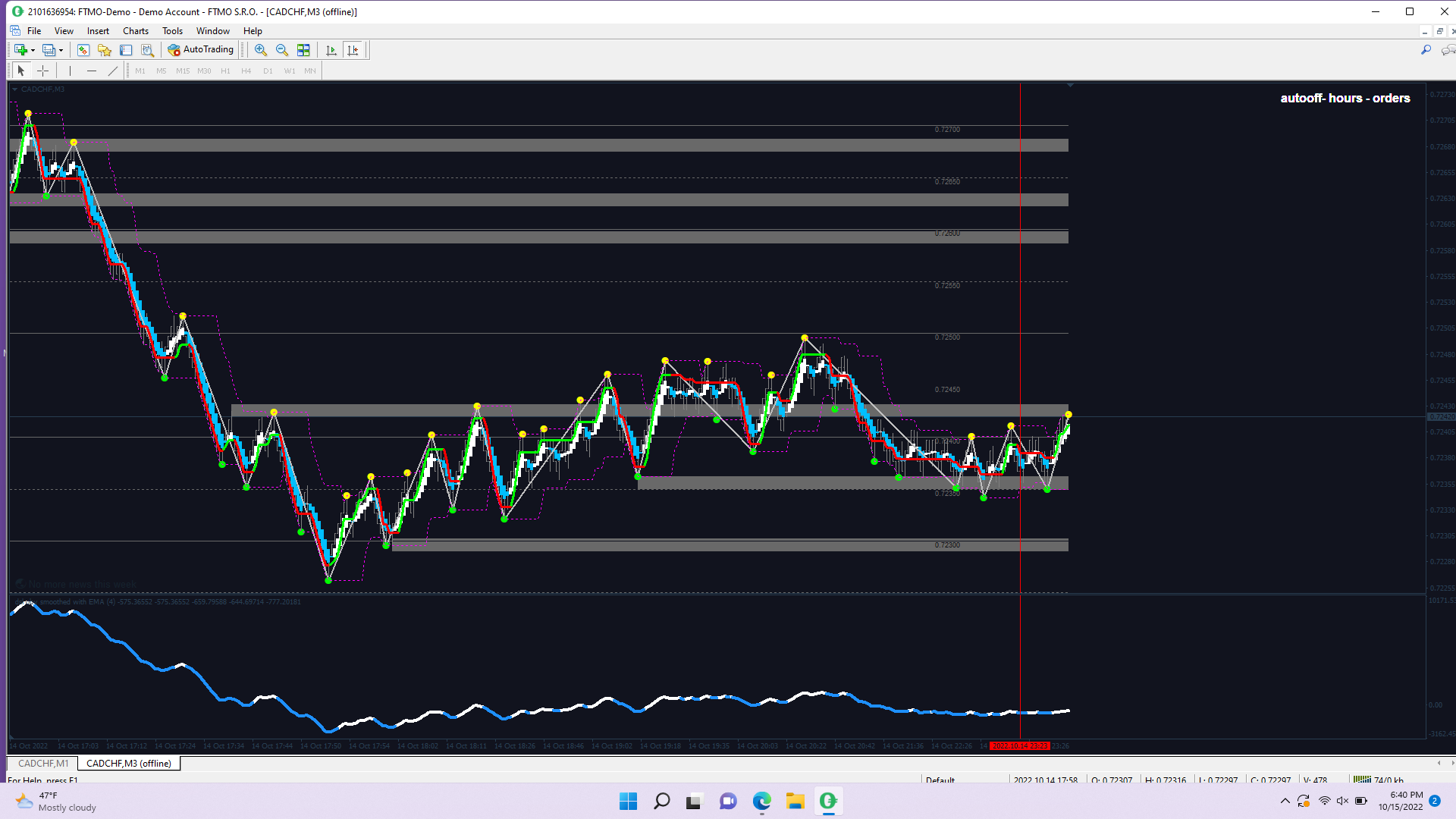Expand the CADCHF,M3 chart title triangle
This screenshot has height=819, width=1456.
point(14,89)
